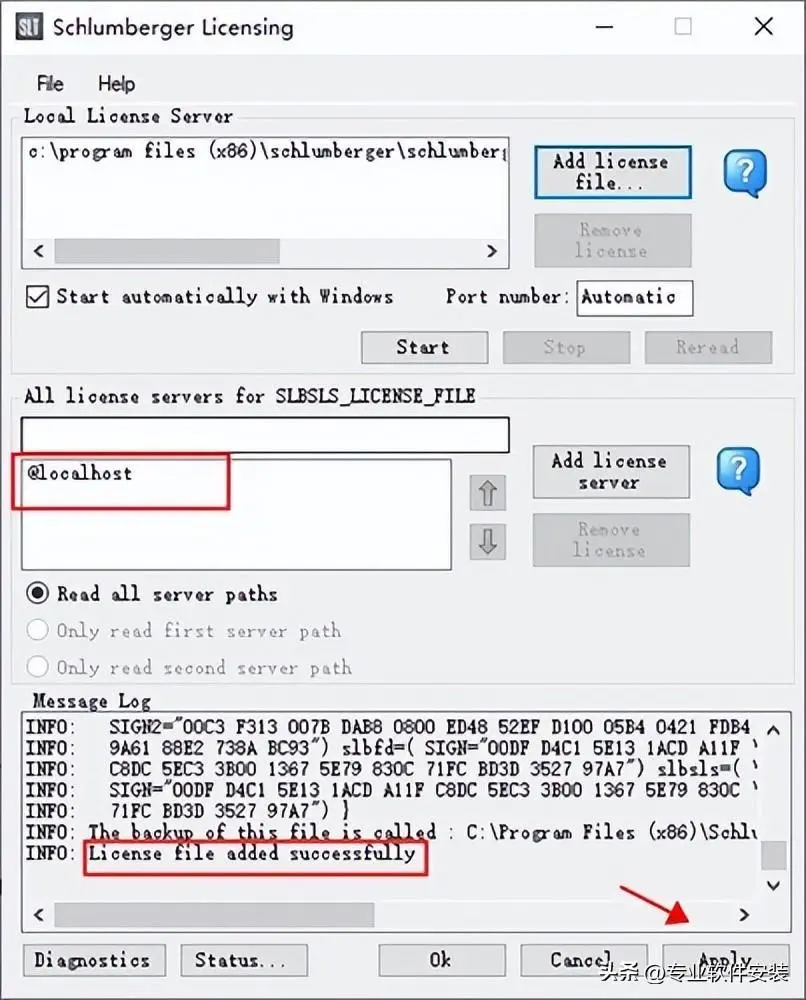Click the Port number input field

click(x=634, y=298)
